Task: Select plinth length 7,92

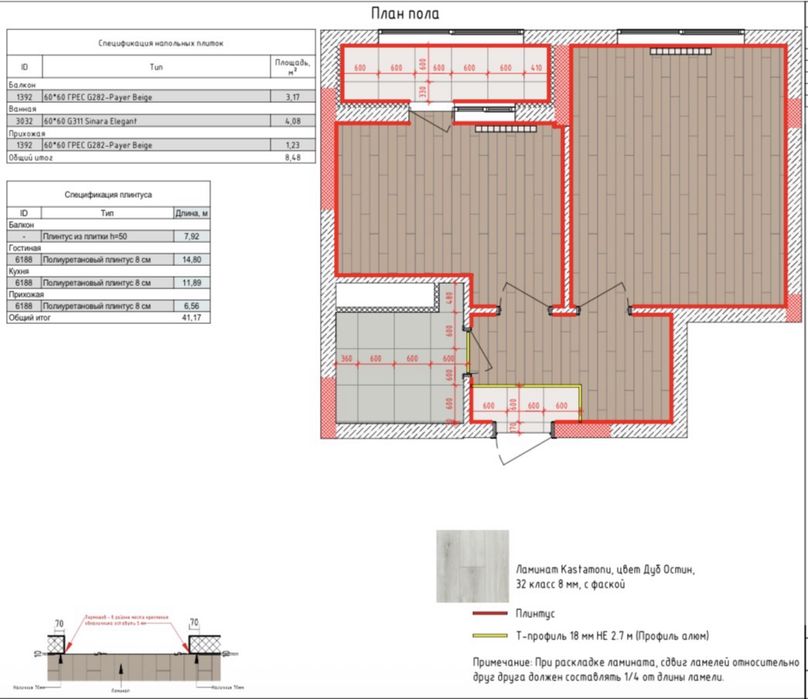Action: [191, 236]
